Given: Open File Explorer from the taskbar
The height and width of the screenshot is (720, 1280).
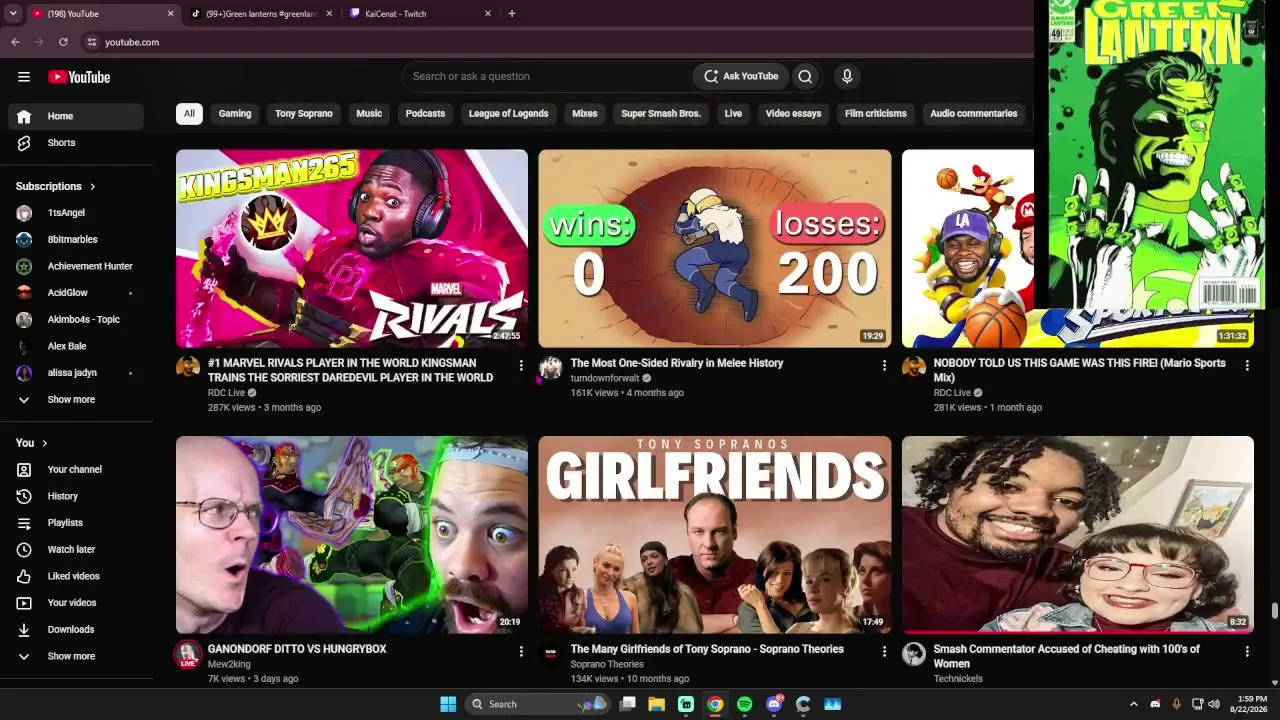Looking at the screenshot, I should [x=656, y=704].
